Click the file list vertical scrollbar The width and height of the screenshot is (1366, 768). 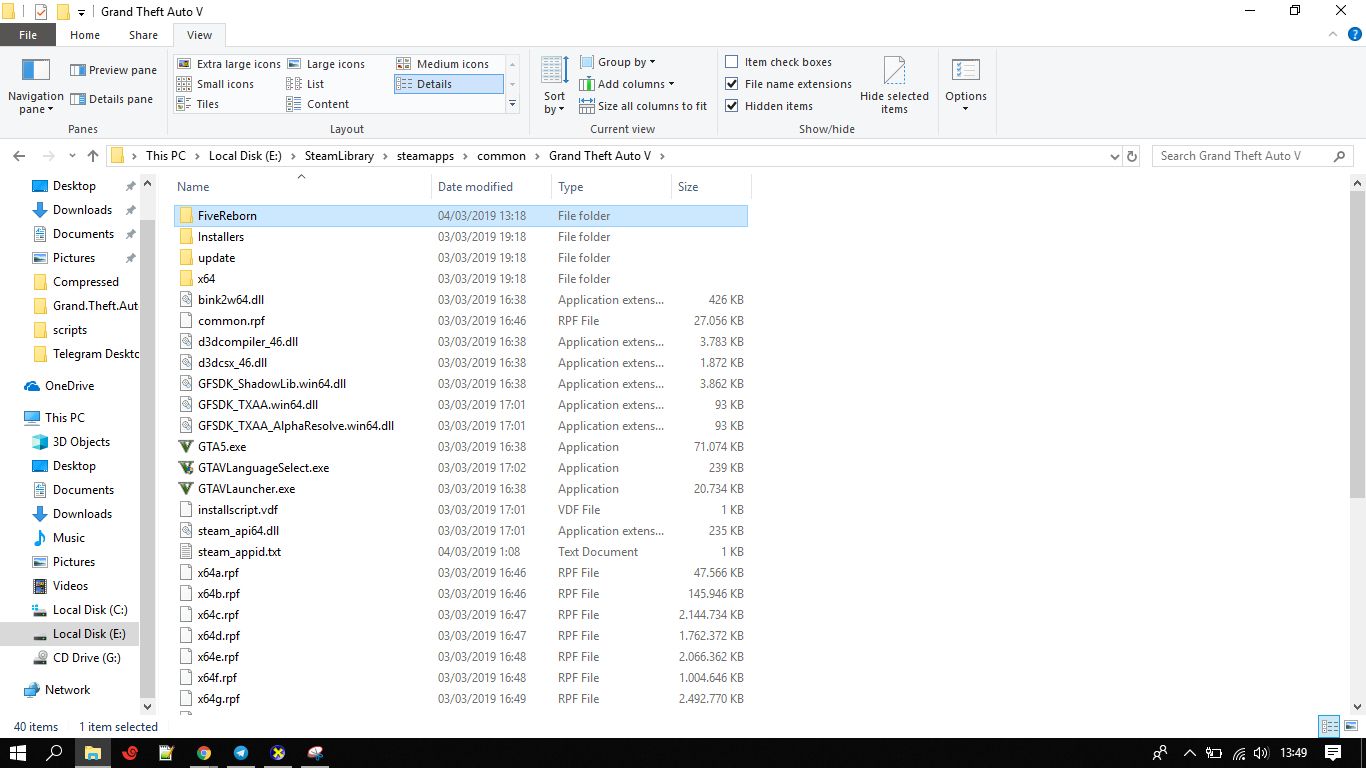1357,343
